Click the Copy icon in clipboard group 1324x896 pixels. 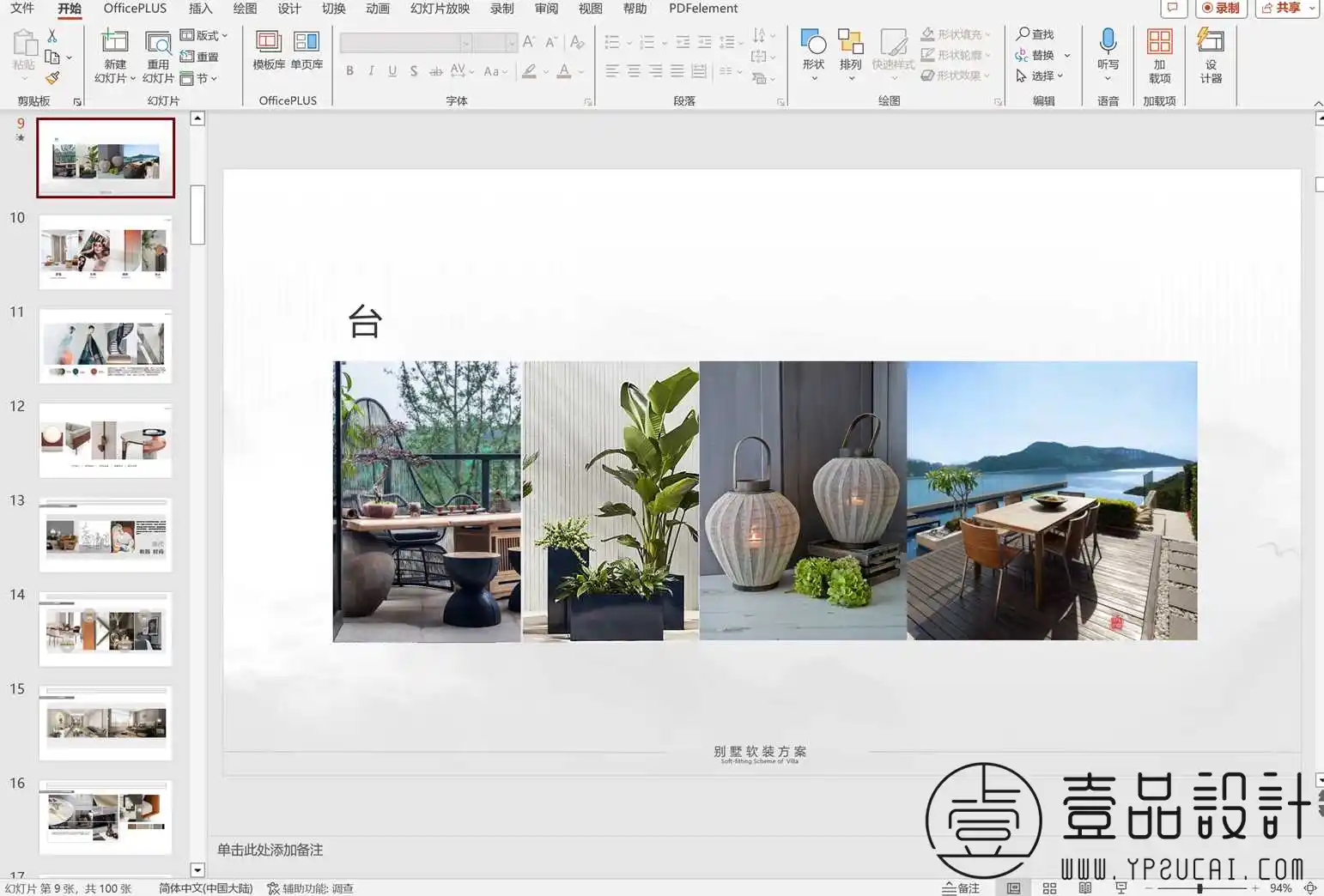[52, 58]
